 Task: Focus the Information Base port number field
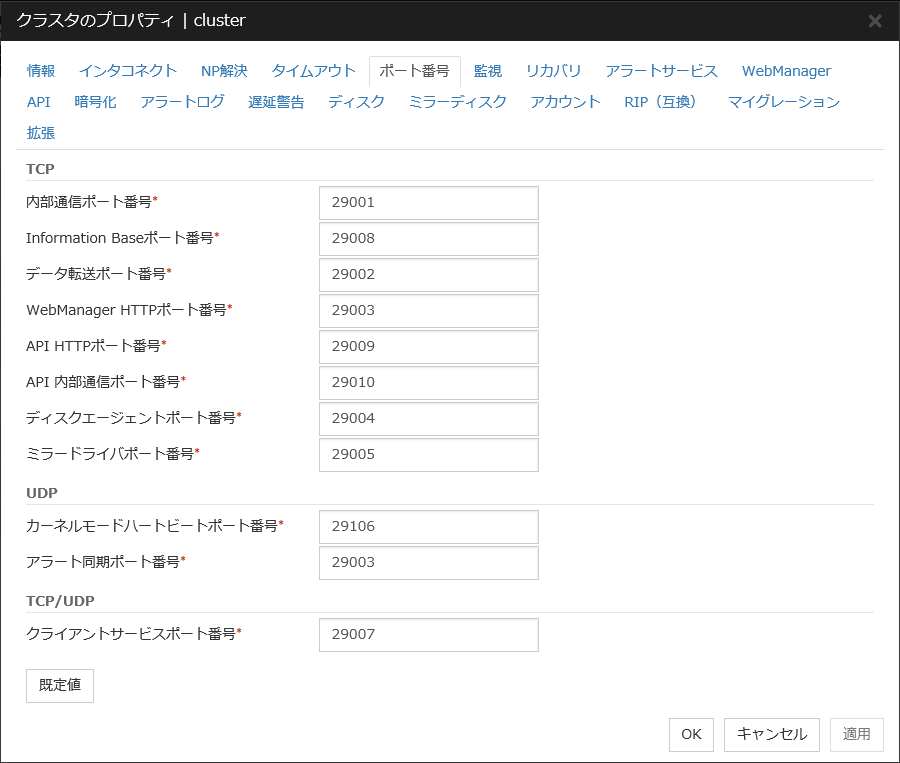[428, 238]
